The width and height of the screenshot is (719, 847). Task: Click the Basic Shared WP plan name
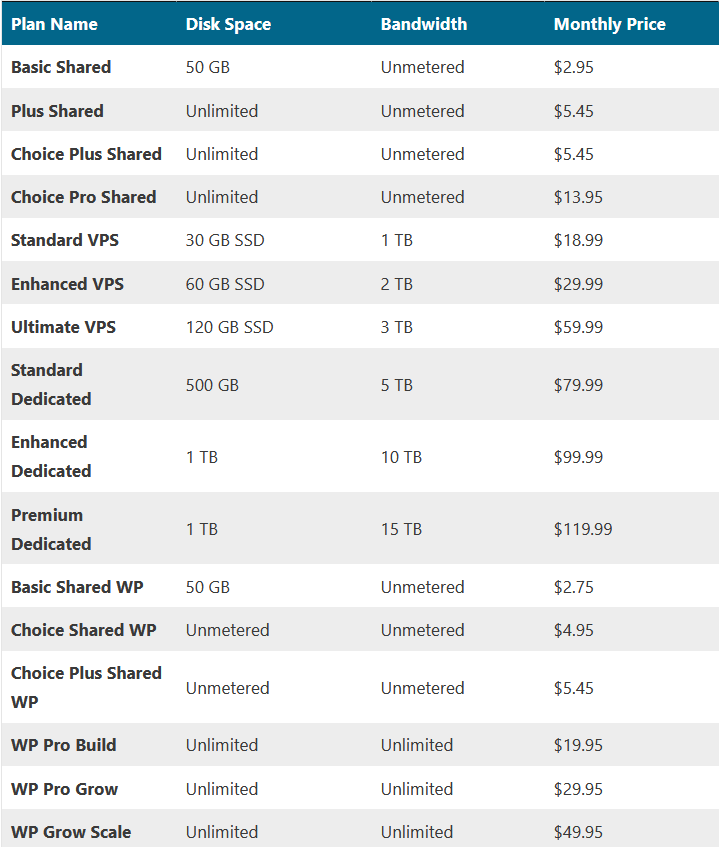click(77, 587)
